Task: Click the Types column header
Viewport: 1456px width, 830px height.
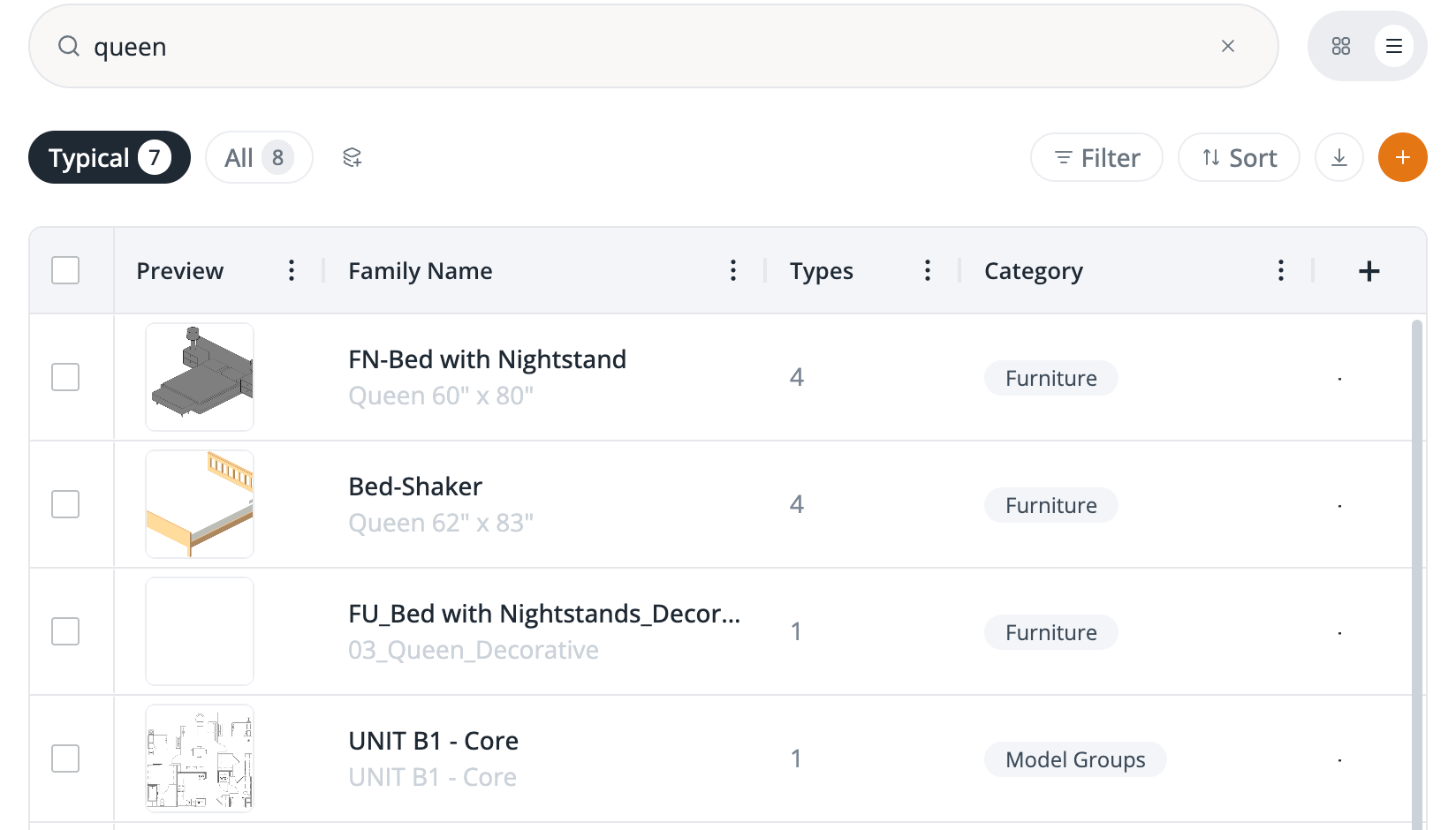Action: point(821,271)
